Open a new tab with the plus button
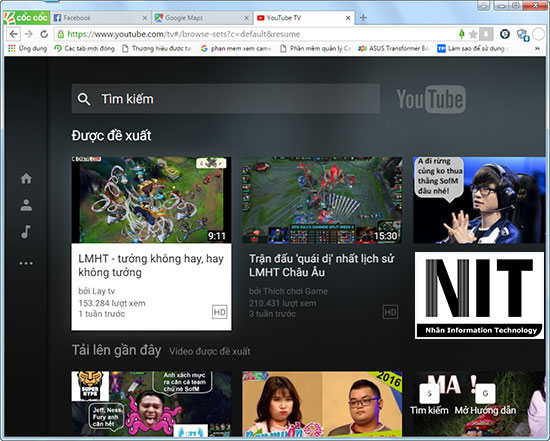The width and height of the screenshot is (550, 441). (x=363, y=18)
